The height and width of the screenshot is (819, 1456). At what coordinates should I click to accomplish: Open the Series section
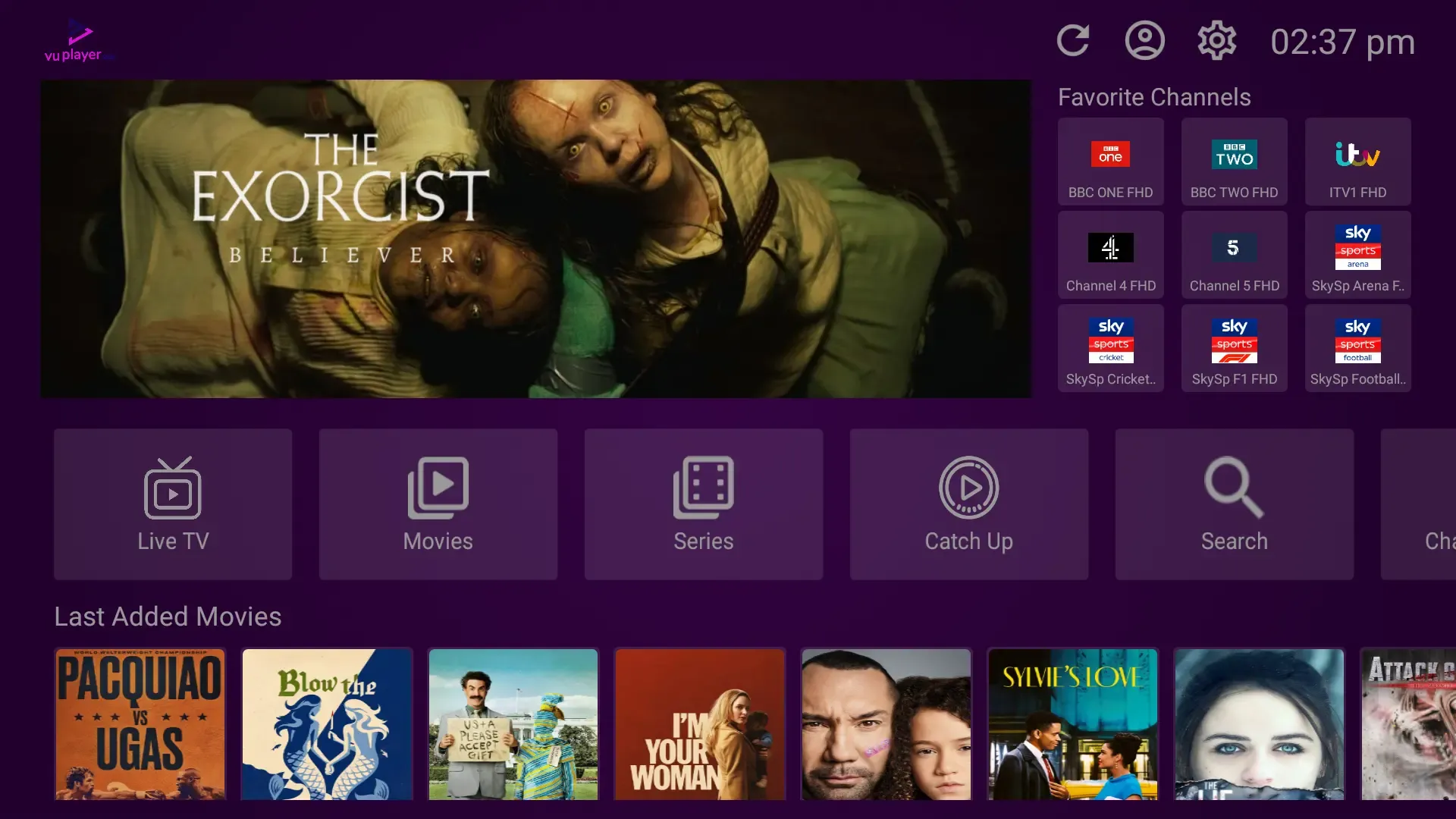click(704, 504)
